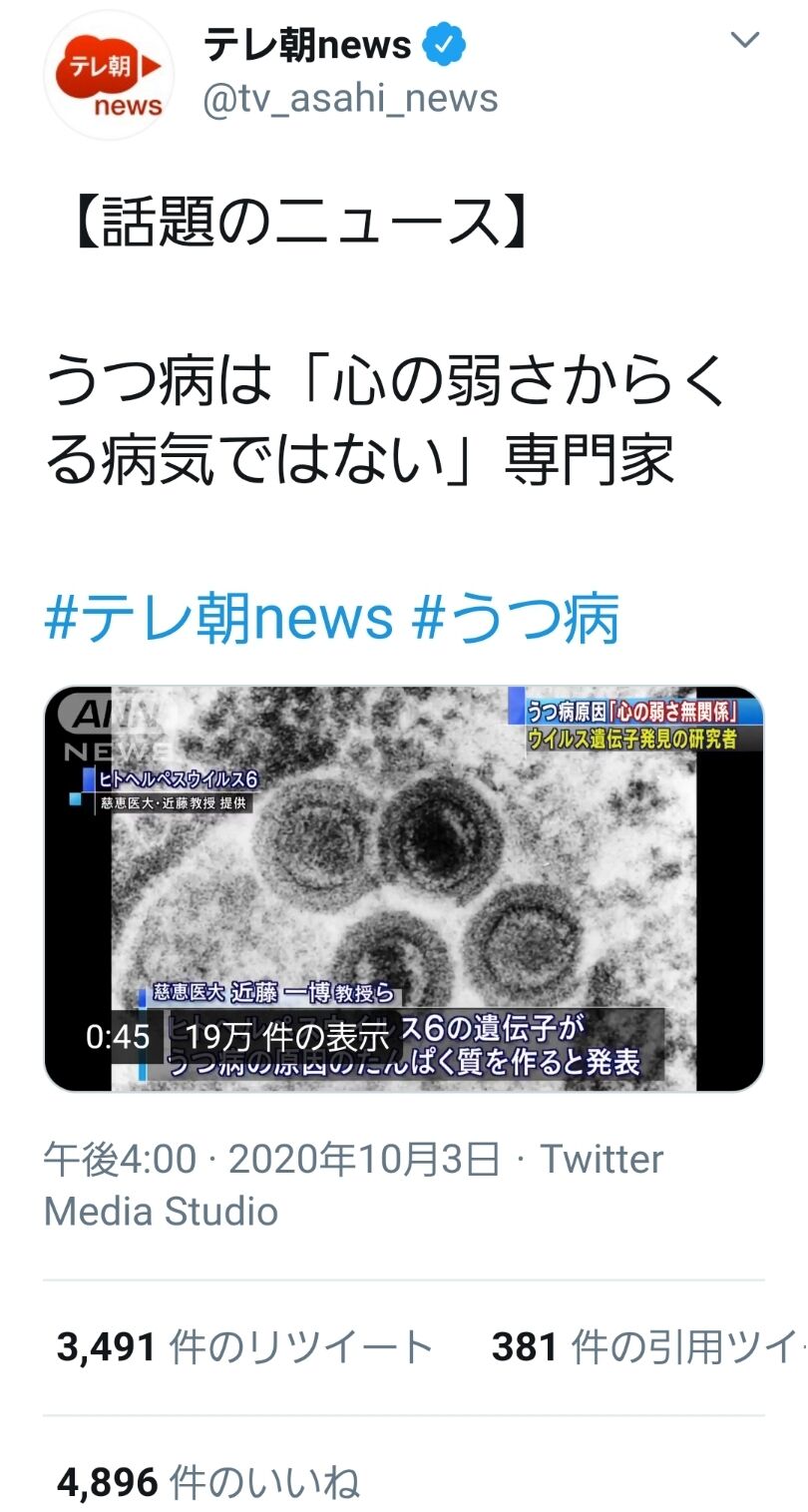Open the テレ朝news account name

pos(307,45)
